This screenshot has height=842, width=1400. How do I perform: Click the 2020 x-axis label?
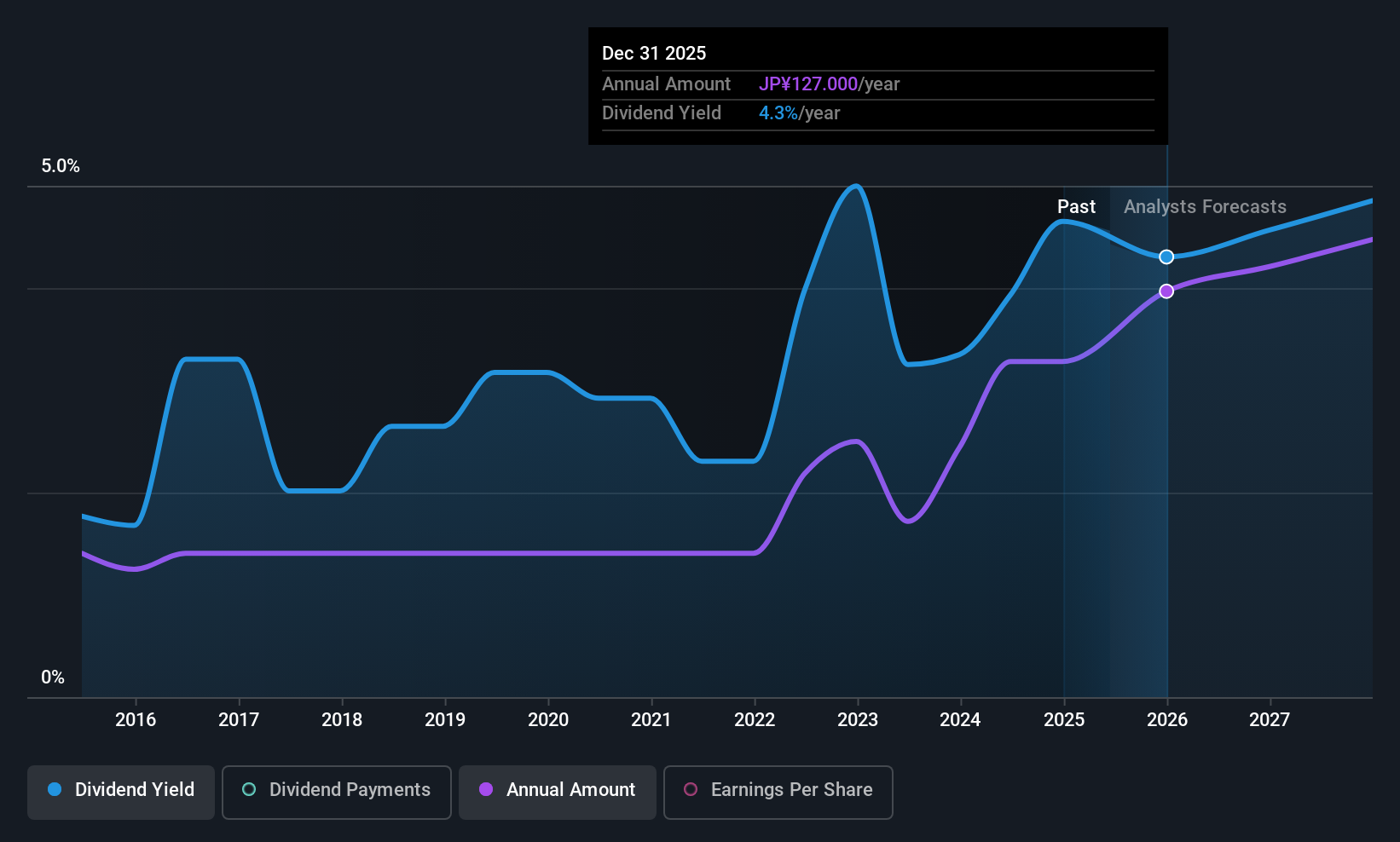pos(548,719)
